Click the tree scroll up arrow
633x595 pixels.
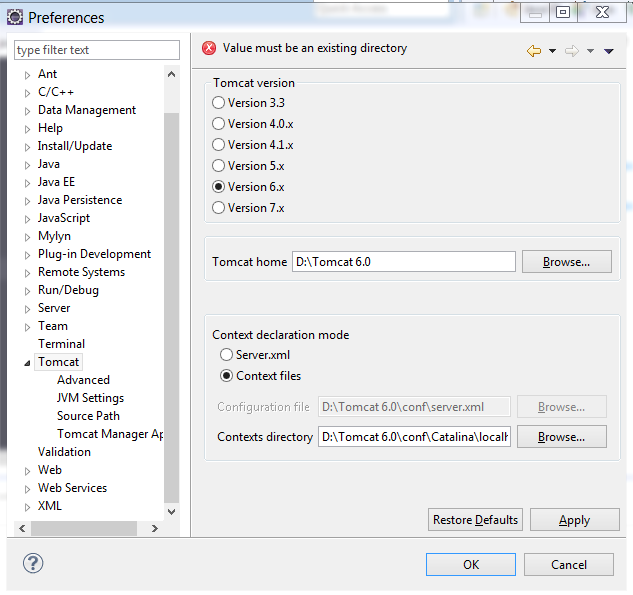171,74
